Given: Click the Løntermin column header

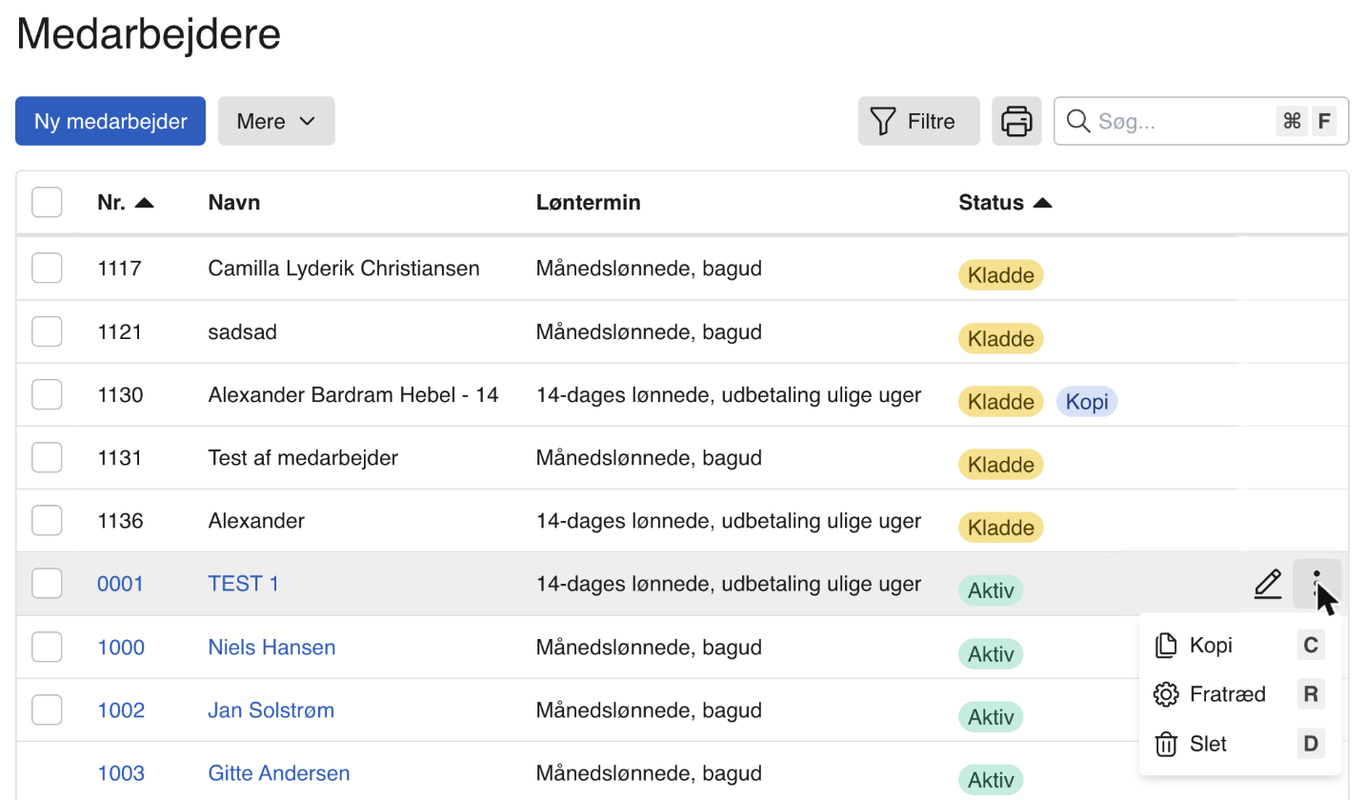Looking at the screenshot, I should (588, 202).
